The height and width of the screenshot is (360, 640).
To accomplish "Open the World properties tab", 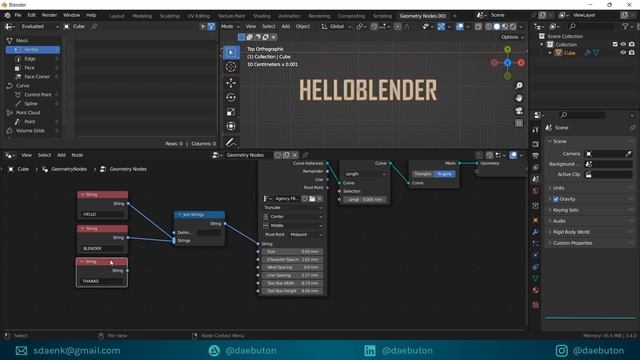I will click(536, 191).
